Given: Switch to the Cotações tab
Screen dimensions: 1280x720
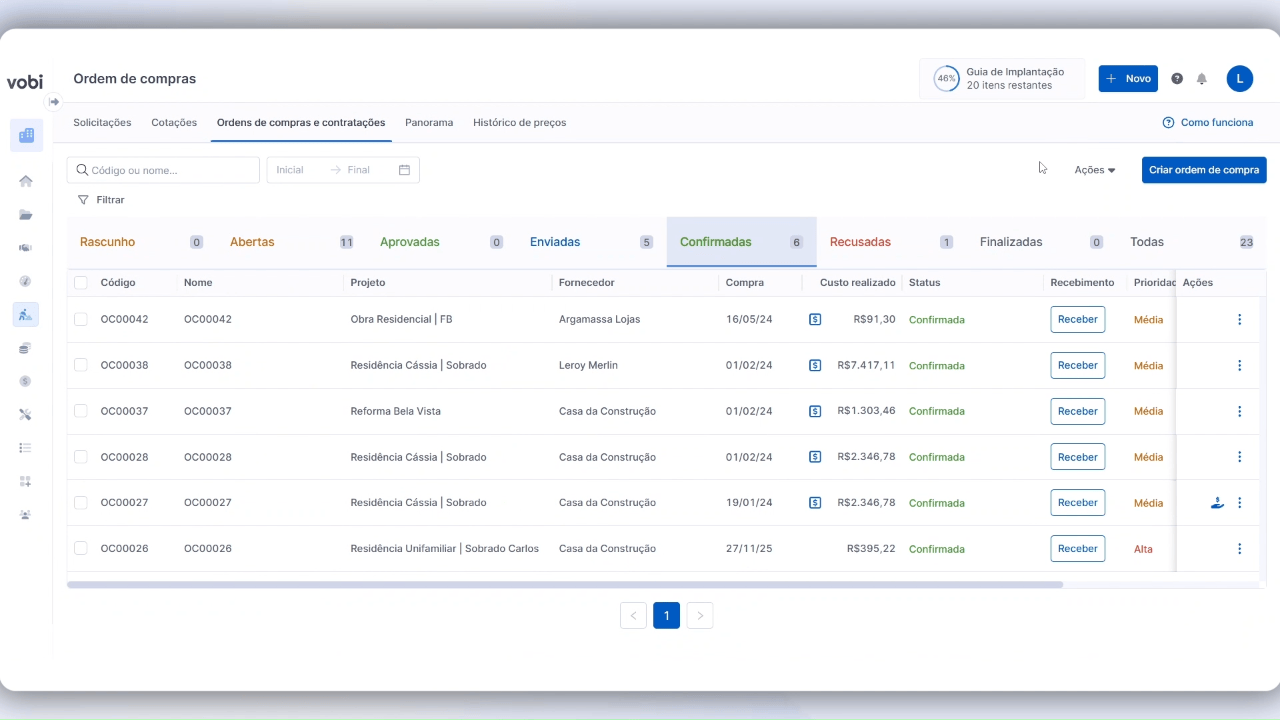Looking at the screenshot, I should (x=174, y=123).
